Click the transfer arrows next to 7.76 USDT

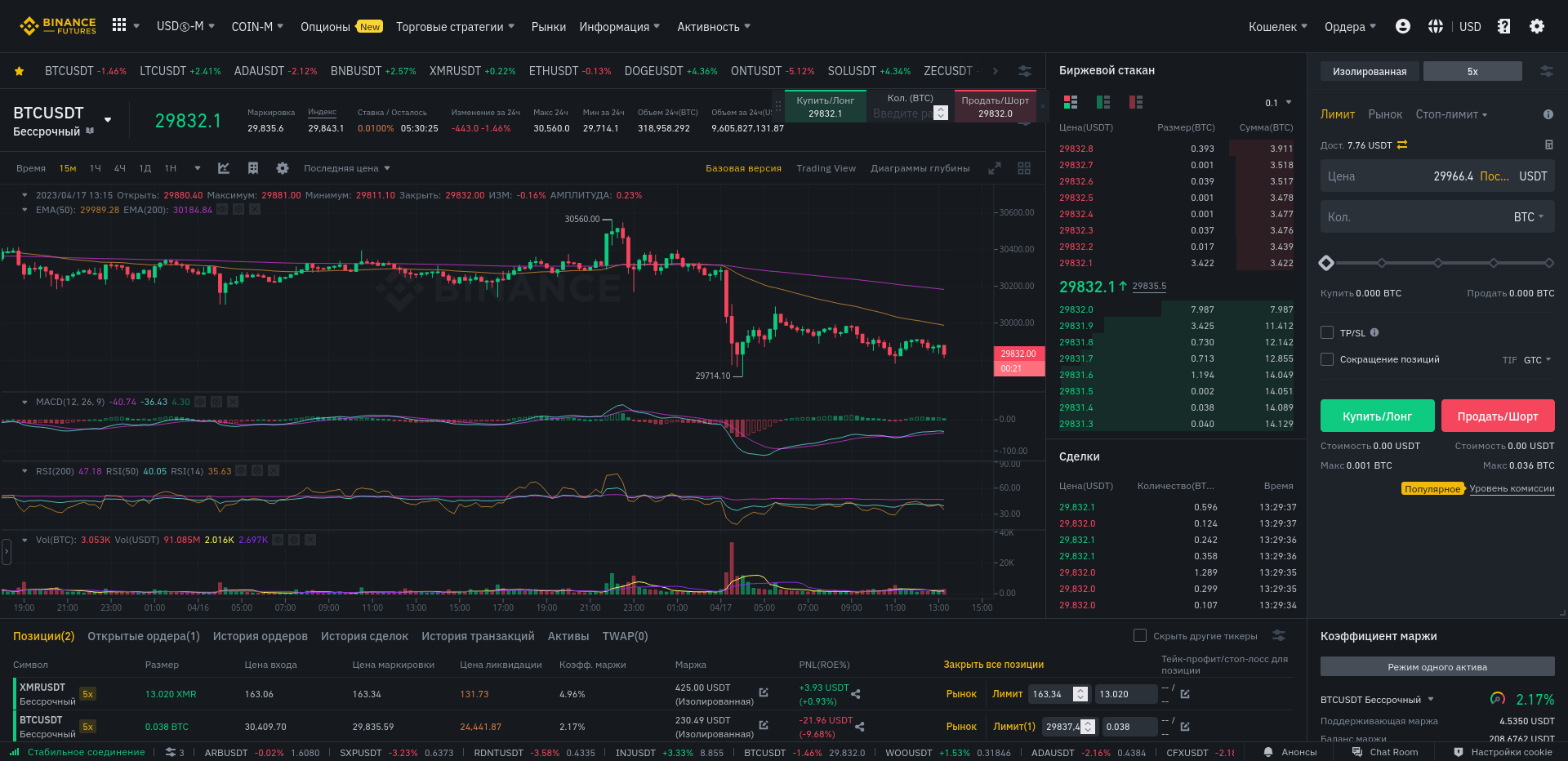point(1402,145)
